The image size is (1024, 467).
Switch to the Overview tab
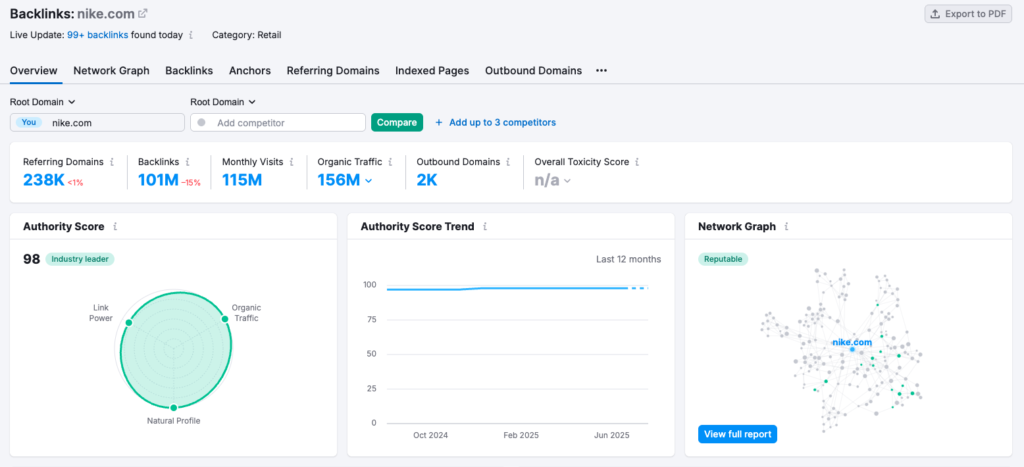tap(34, 71)
